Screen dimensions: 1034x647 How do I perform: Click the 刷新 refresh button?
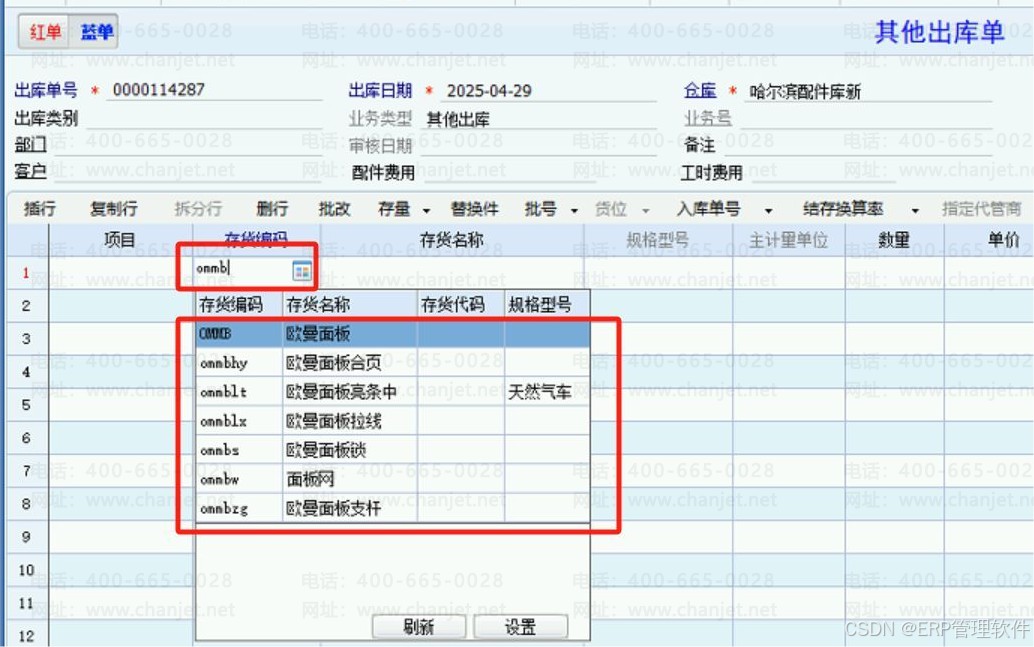pos(419,627)
